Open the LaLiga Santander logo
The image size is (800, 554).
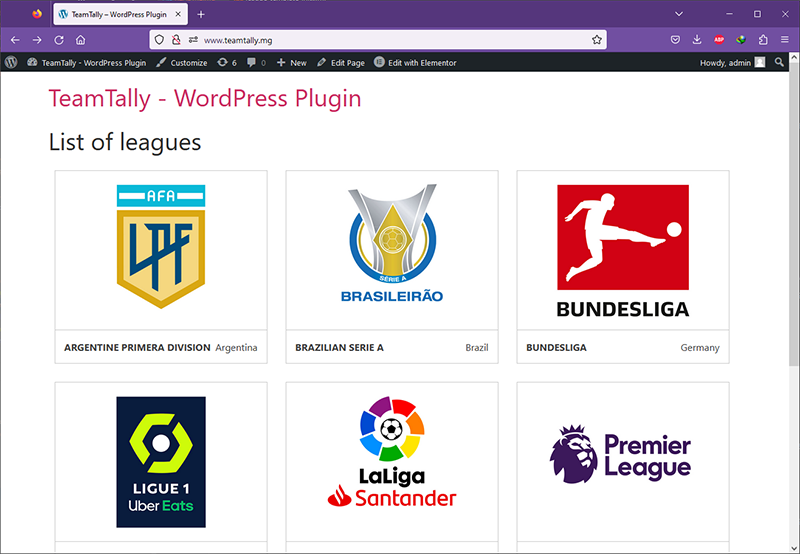click(x=392, y=452)
